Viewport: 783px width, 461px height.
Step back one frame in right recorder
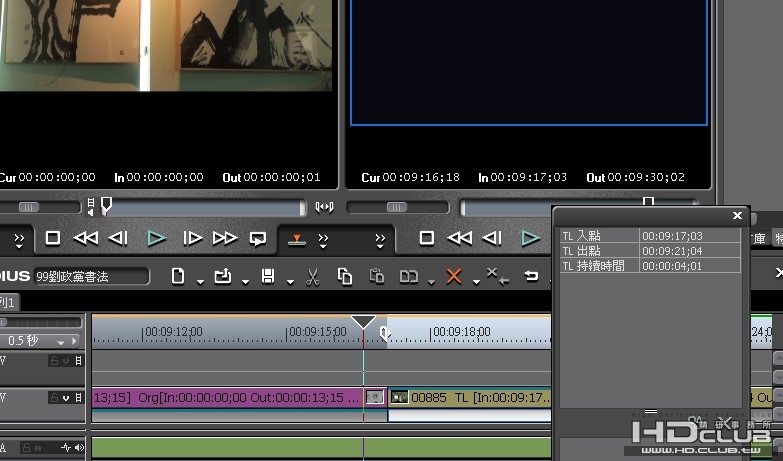[x=492, y=238]
